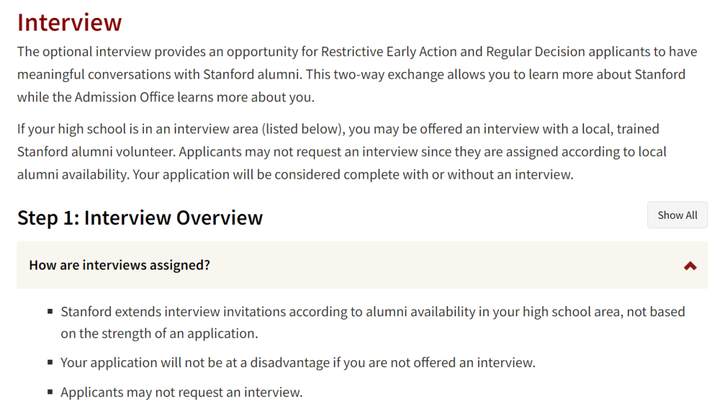Image resolution: width=720 pixels, height=409 pixels.
Task: Click the "Step 1: Interview Overview" heading
Action: click(140, 217)
